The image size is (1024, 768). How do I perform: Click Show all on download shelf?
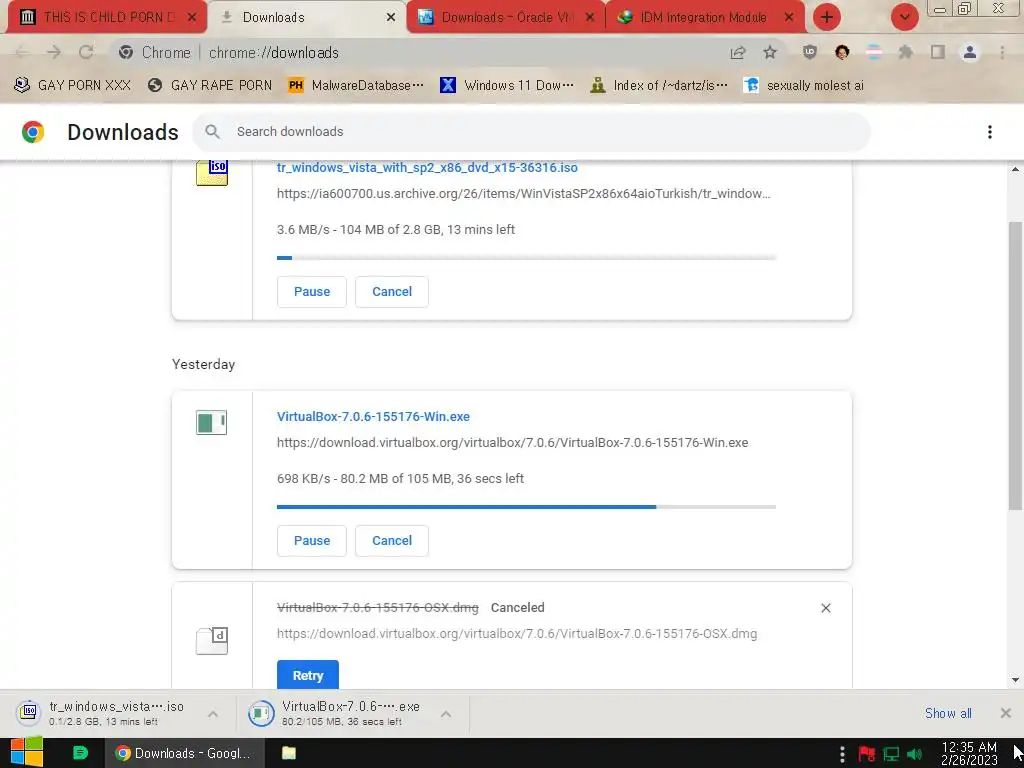click(948, 713)
